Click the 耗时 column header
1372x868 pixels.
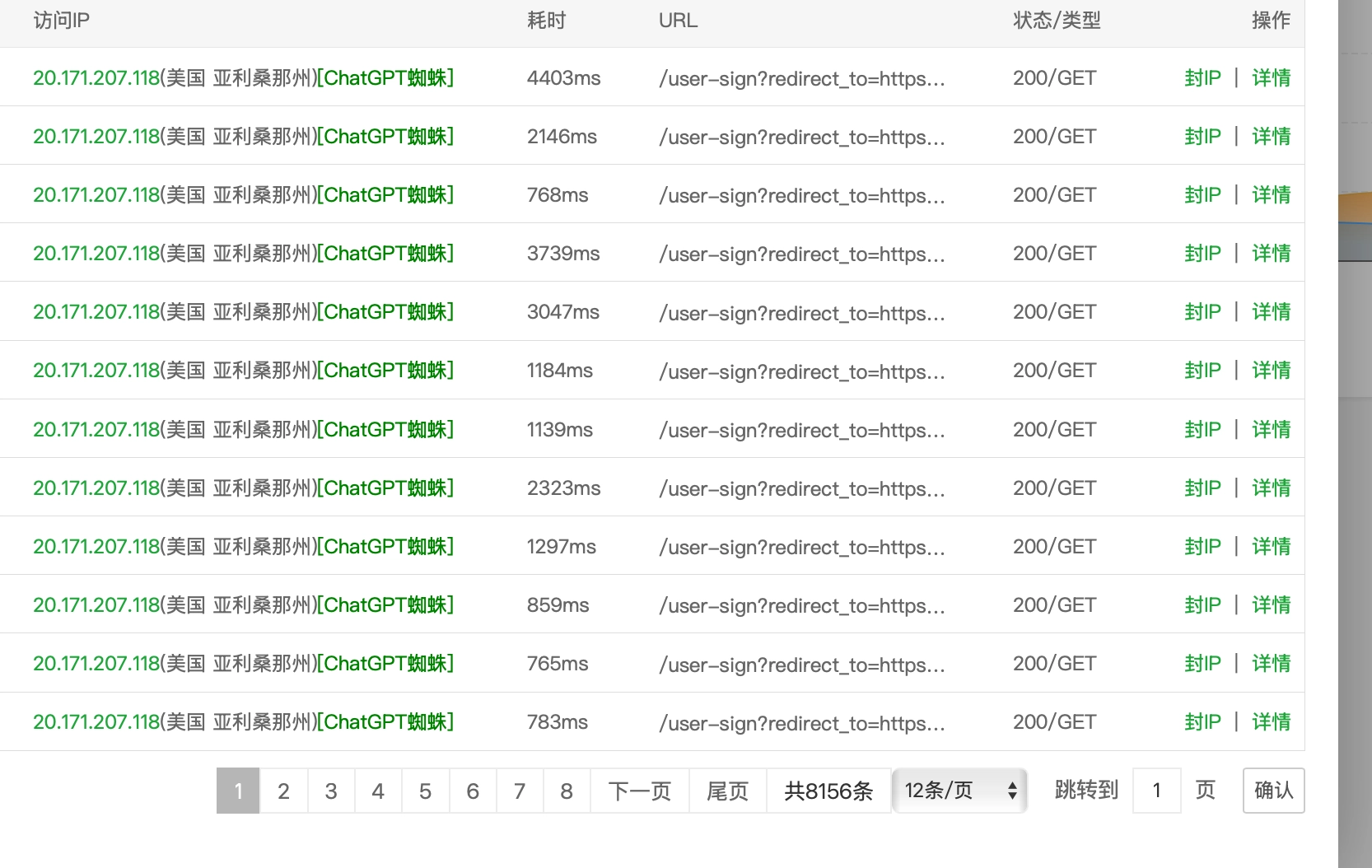(x=547, y=21)
